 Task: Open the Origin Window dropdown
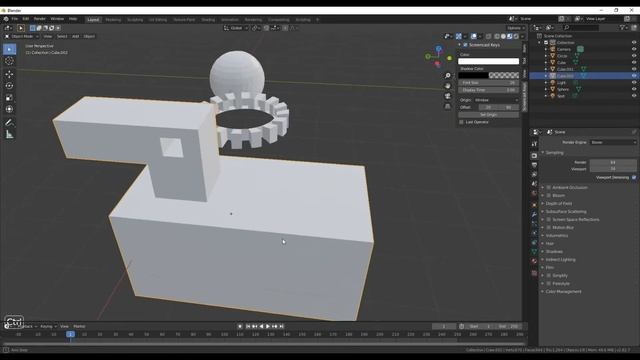click(x=496, y=100)
